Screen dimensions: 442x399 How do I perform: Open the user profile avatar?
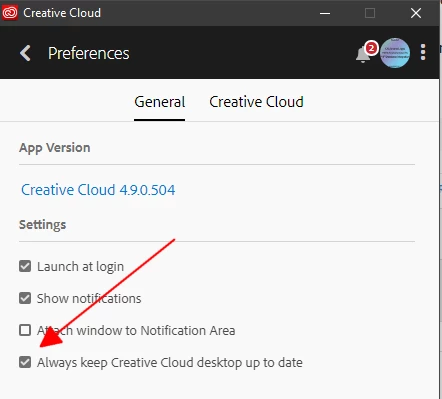pyautogui.click(x=395, y=53)
